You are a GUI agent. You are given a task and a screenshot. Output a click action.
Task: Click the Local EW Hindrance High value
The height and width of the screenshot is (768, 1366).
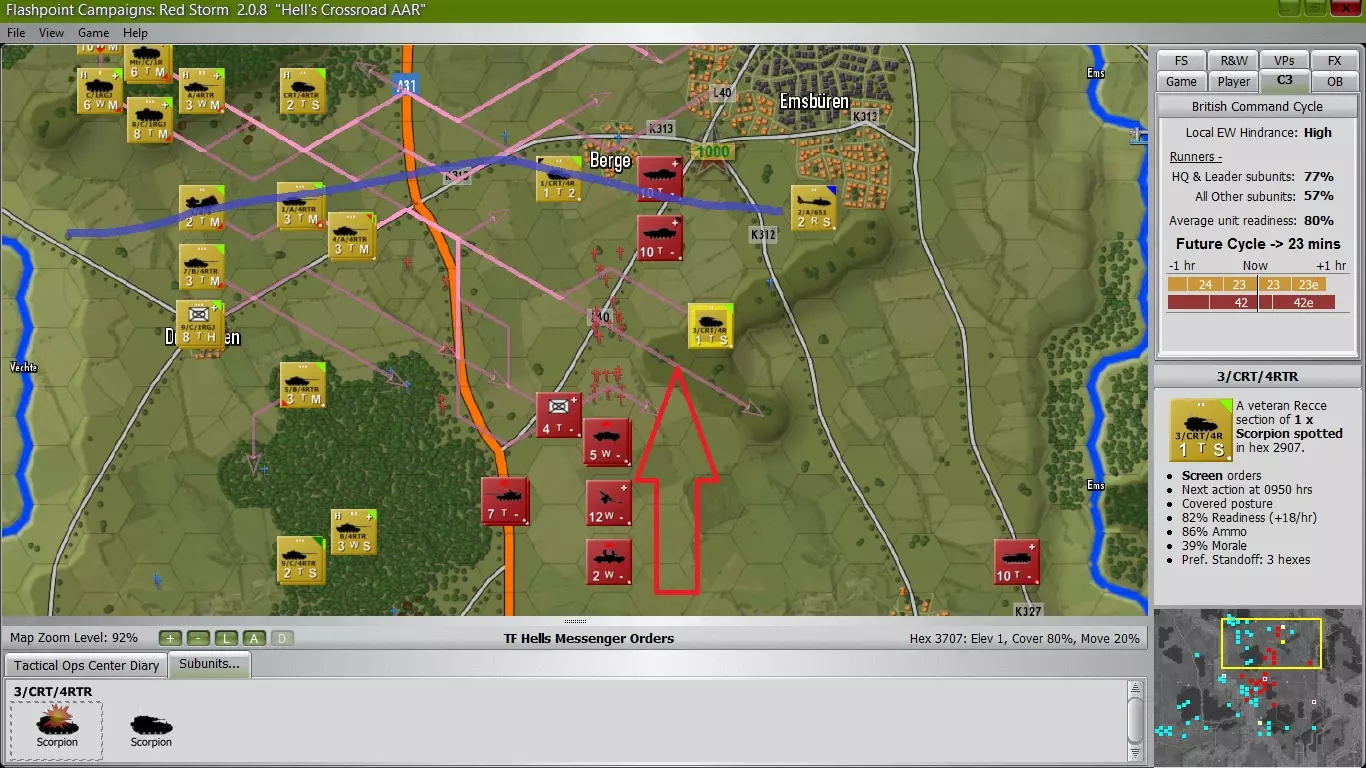click(1318, 132)
